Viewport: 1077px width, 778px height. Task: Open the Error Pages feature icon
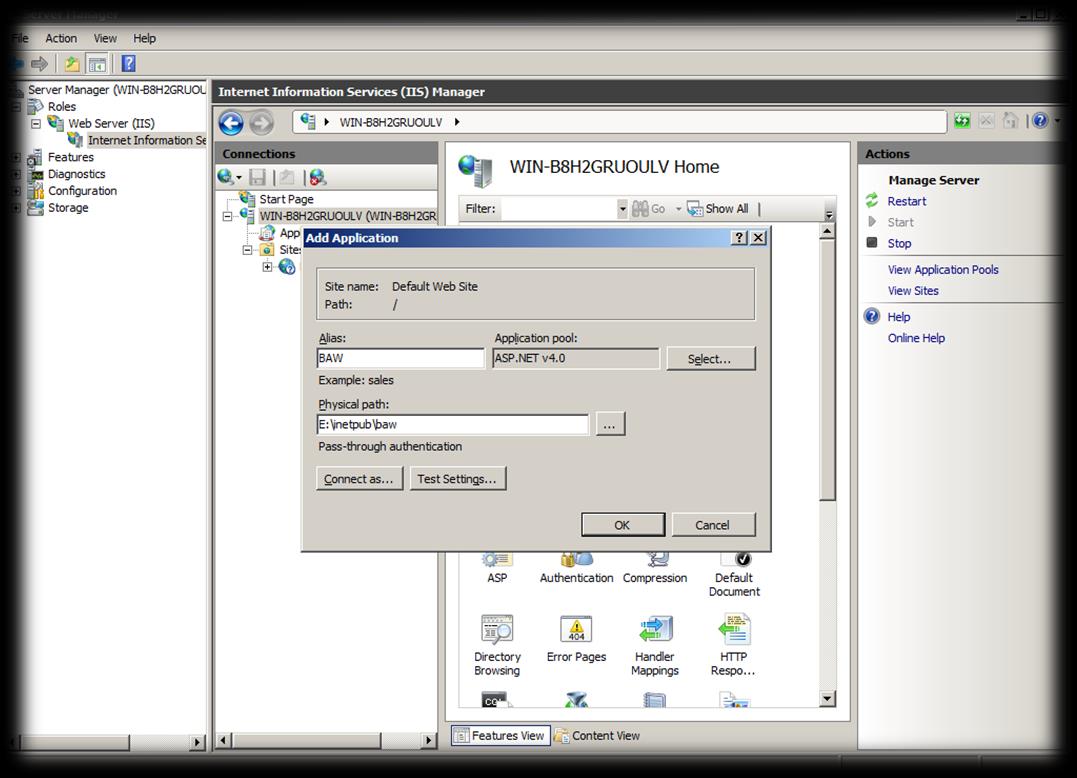[x=576, y=639]
